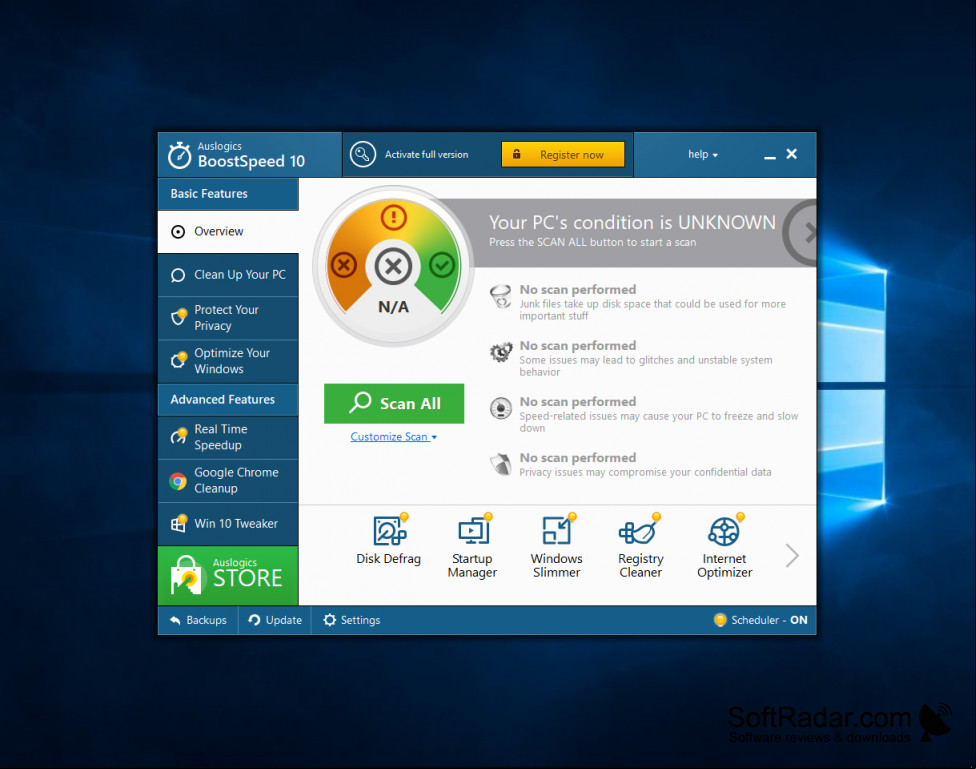Show more tools with the right chevron
The height and width of the screenshot is (769, 976).
792,555
